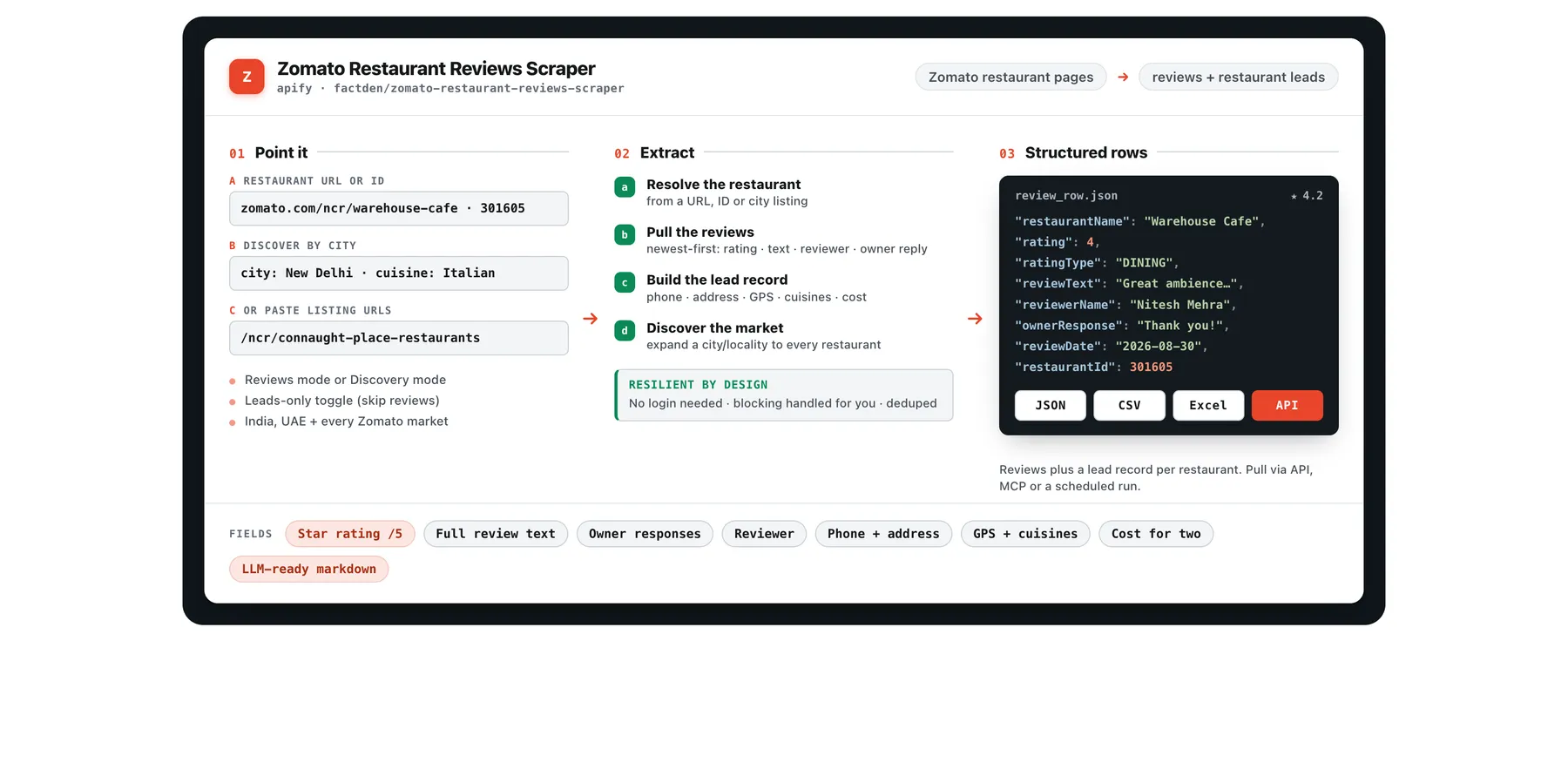Screen dimensions: 1568x769
Task: Click the "restaurantName" JSON line
Action: 1139,221
